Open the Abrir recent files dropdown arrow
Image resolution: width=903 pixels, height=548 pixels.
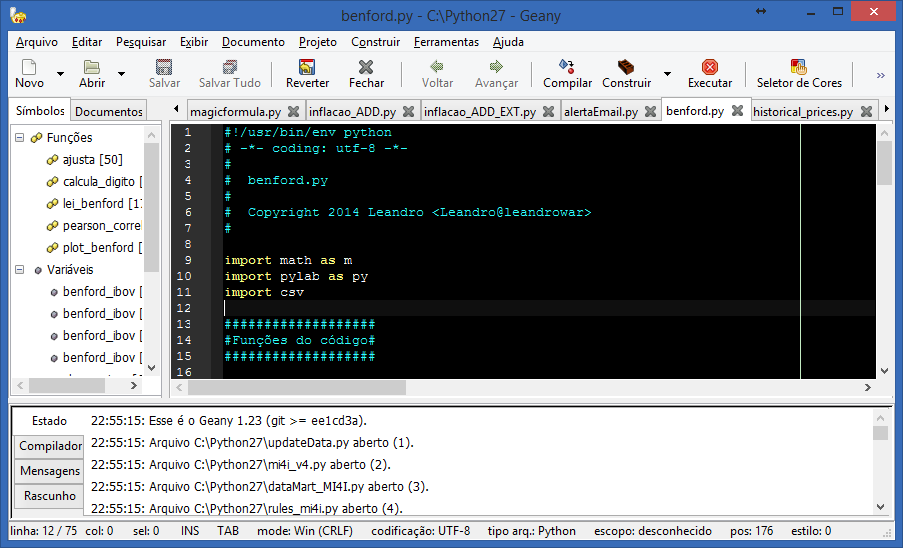tap(122, 74)
